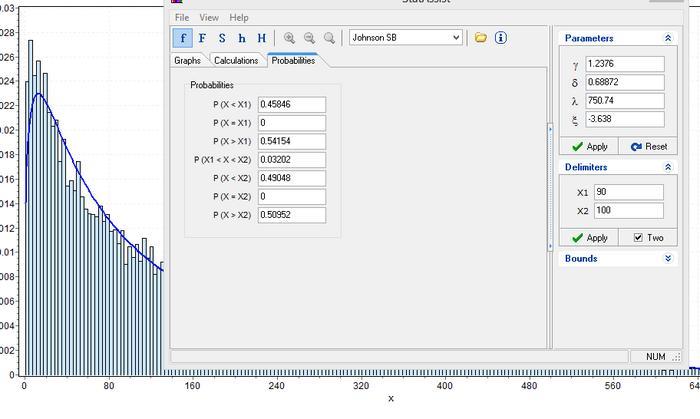Click the zoom in magnifier icon
This screenshot has width=700, height=419.
(x=289, y=38)
